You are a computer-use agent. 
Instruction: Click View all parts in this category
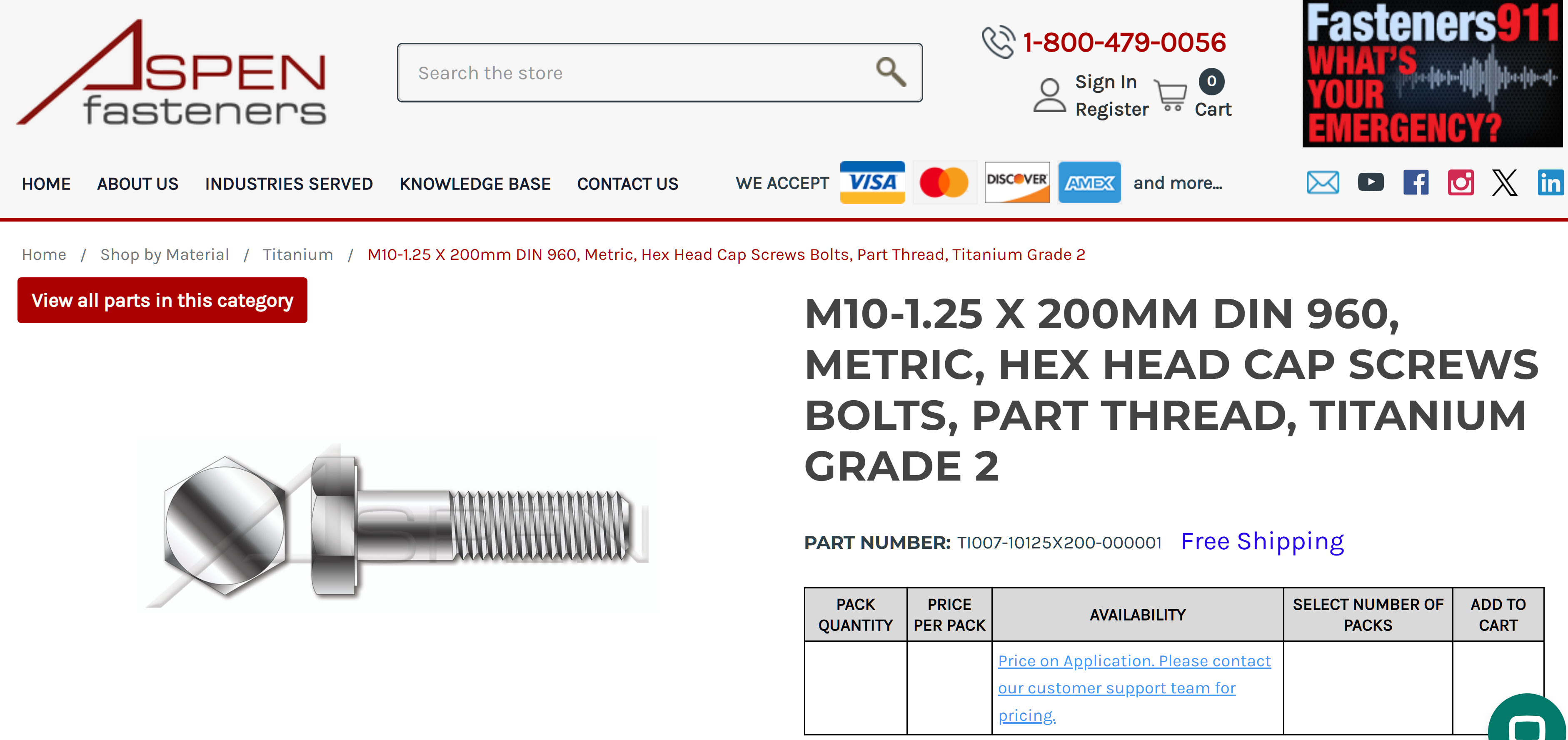162,300
